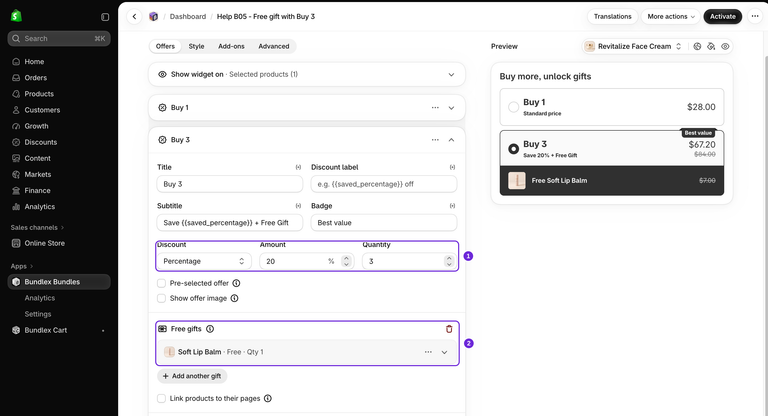Open Bundlex Bundles Settings sub-item
The image size is (768, 416).
(x=38, y=315)
